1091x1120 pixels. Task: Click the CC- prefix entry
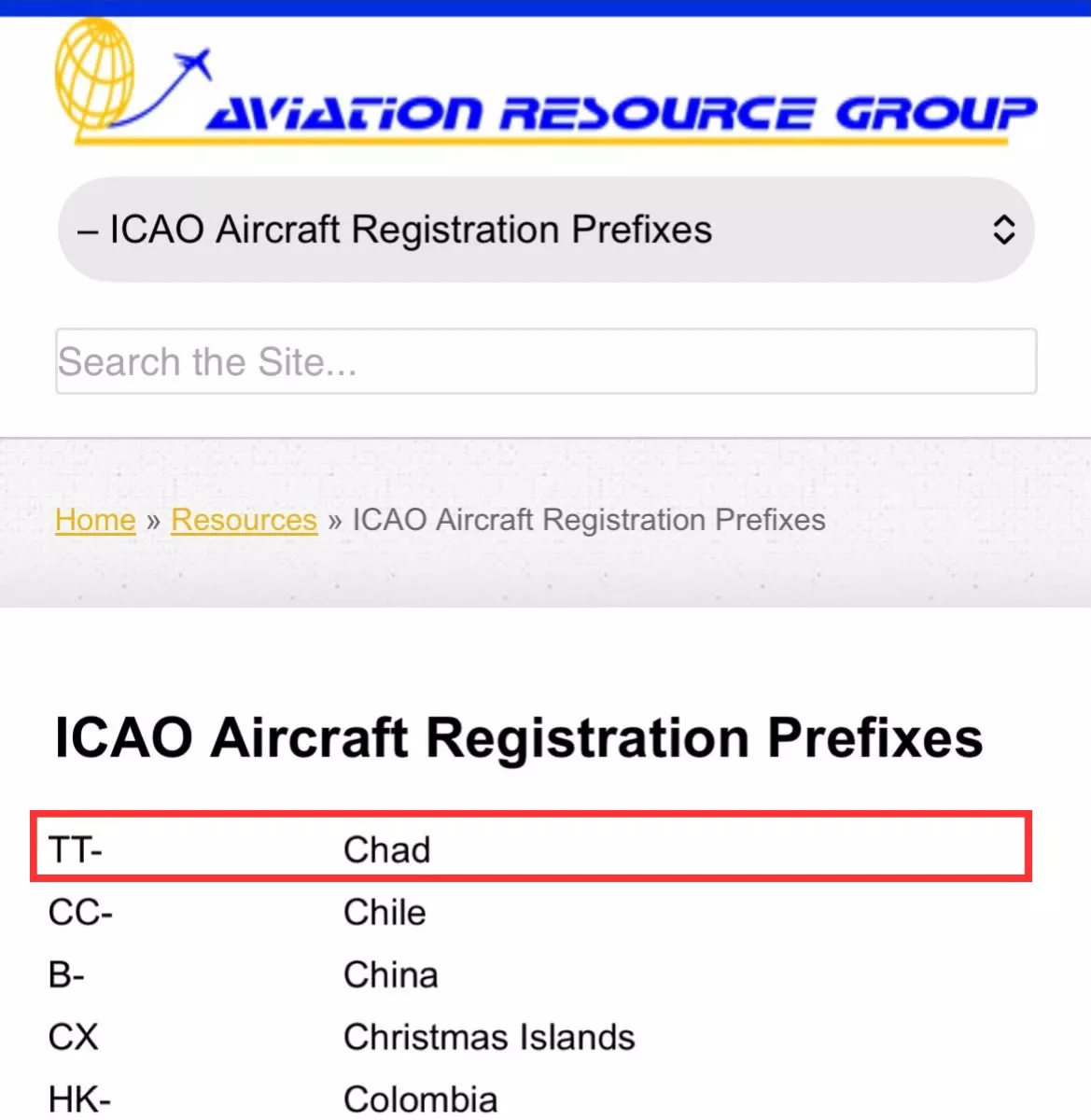coord(81,913)
